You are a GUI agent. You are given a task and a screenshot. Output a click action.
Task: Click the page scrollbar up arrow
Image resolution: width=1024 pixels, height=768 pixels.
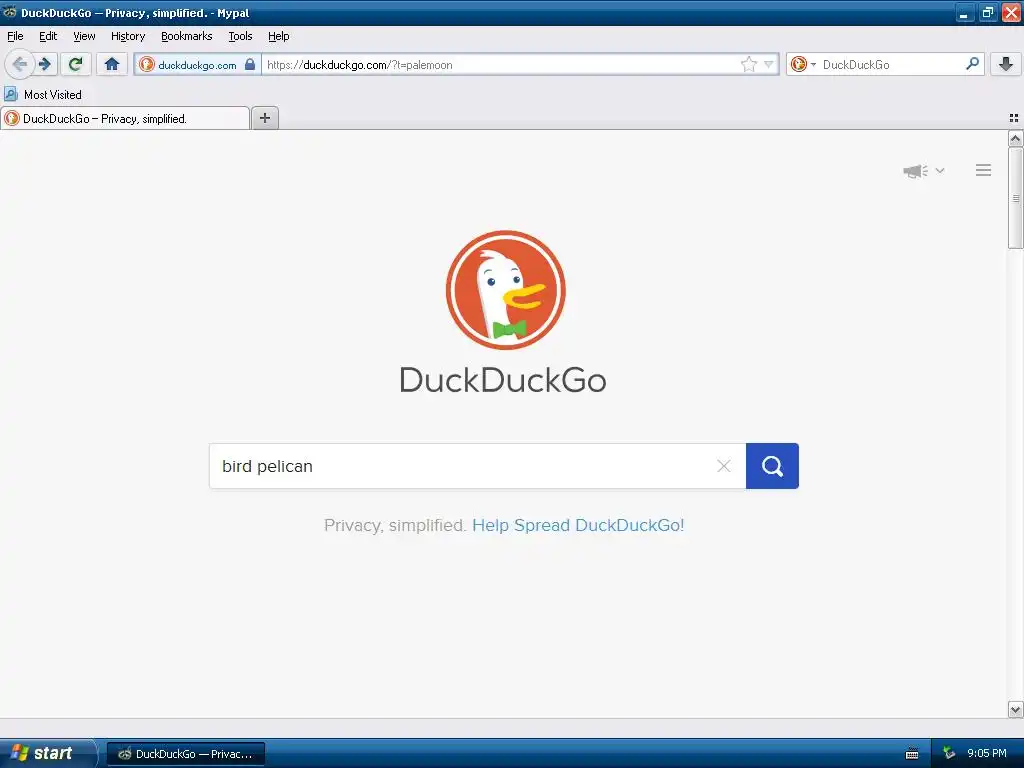[1015, 138]
